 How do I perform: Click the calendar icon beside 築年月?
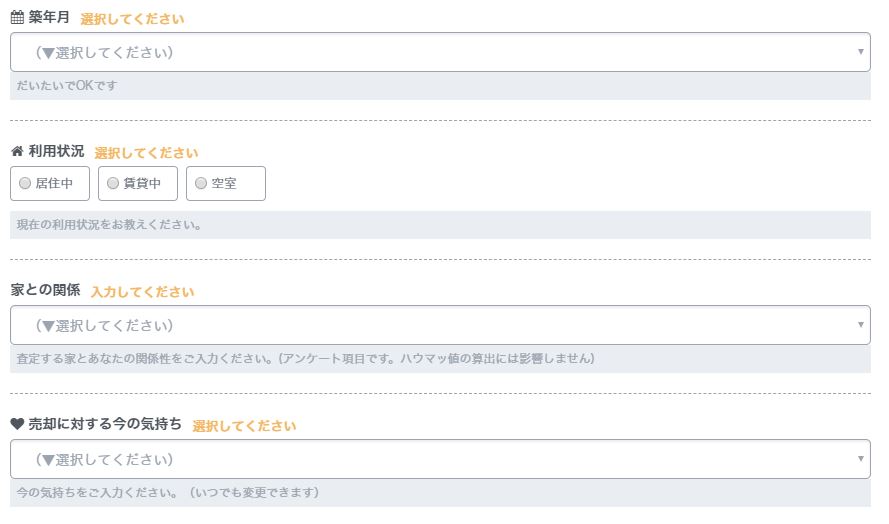point(17,19)
